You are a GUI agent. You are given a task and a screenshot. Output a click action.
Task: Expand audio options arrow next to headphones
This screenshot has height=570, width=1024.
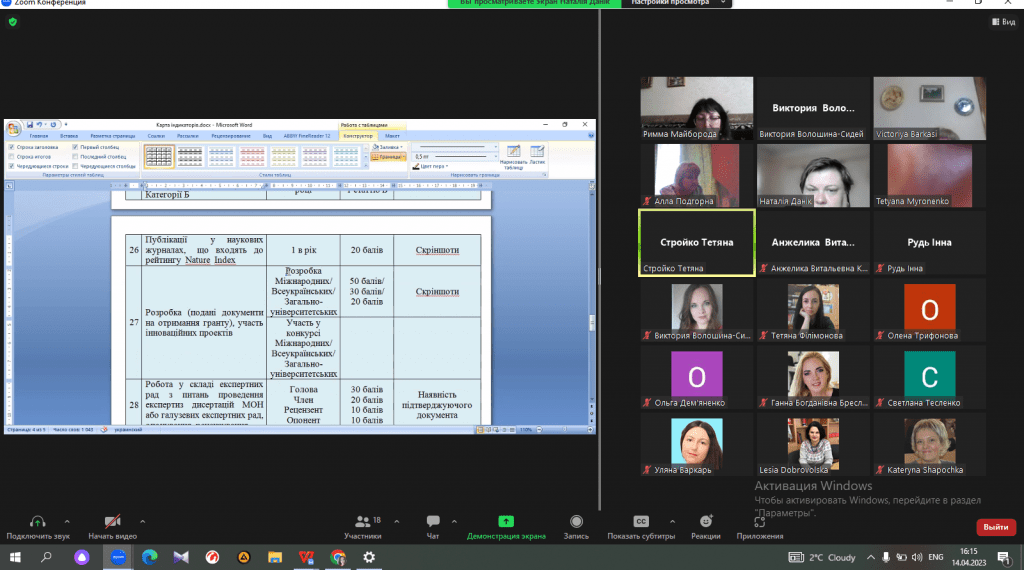67,521
